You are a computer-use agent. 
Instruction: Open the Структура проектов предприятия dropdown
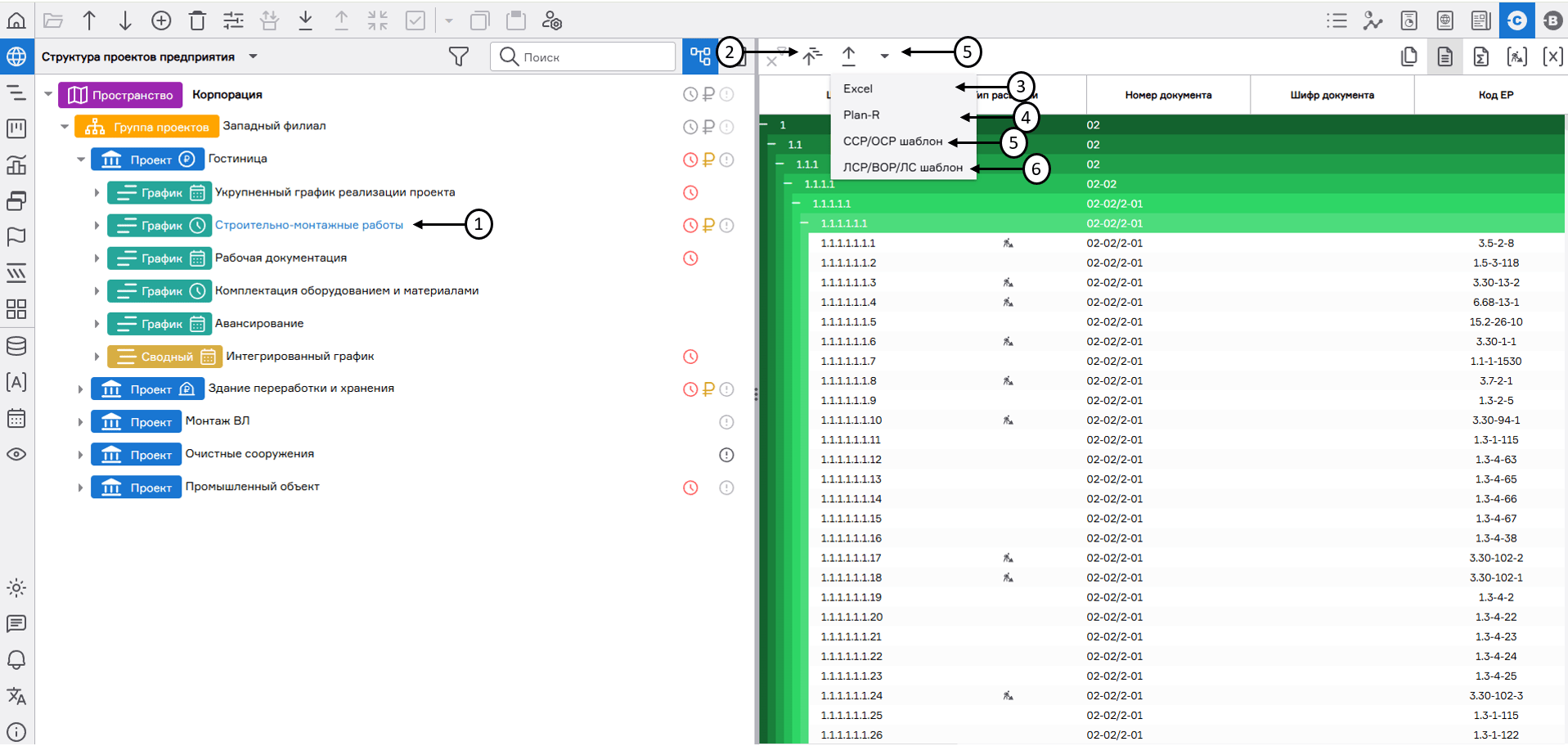point(254,56)
